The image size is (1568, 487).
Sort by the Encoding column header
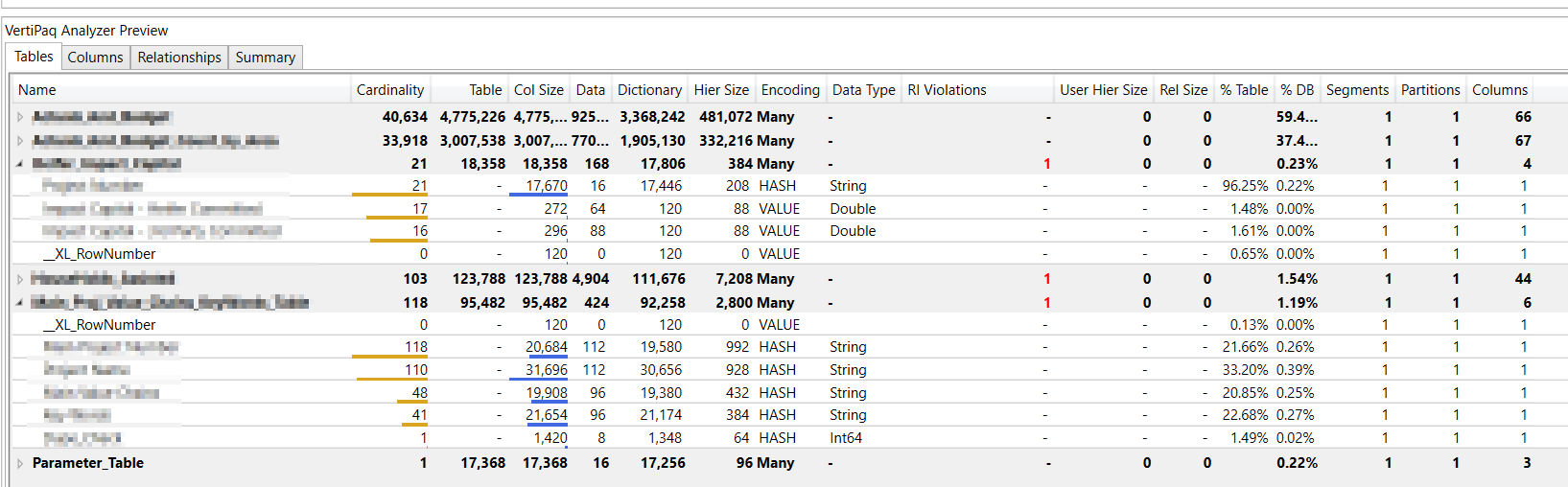click(790, 90)
